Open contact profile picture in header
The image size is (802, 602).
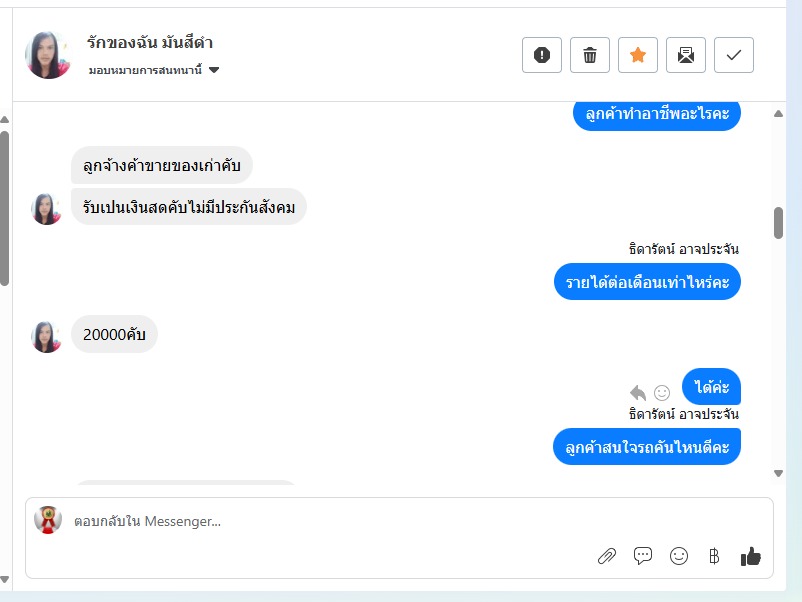[x=48, y=55]
